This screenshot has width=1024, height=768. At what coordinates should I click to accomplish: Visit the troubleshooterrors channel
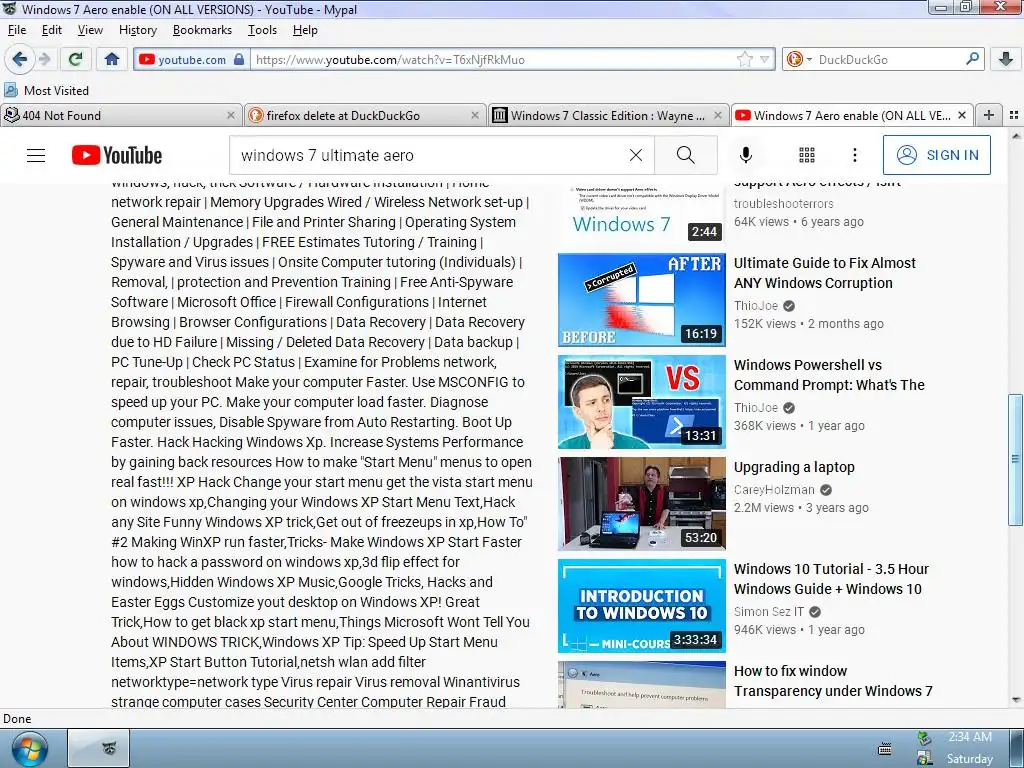pyautogui.click(x=783, y=204)
